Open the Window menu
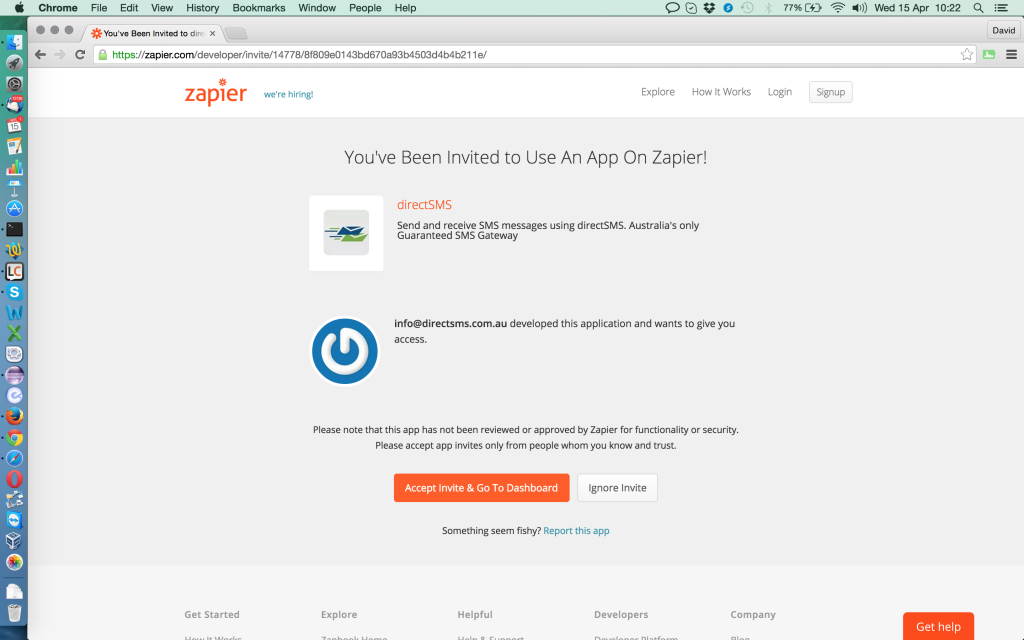The image size is (1024, 640). (317, 8)
